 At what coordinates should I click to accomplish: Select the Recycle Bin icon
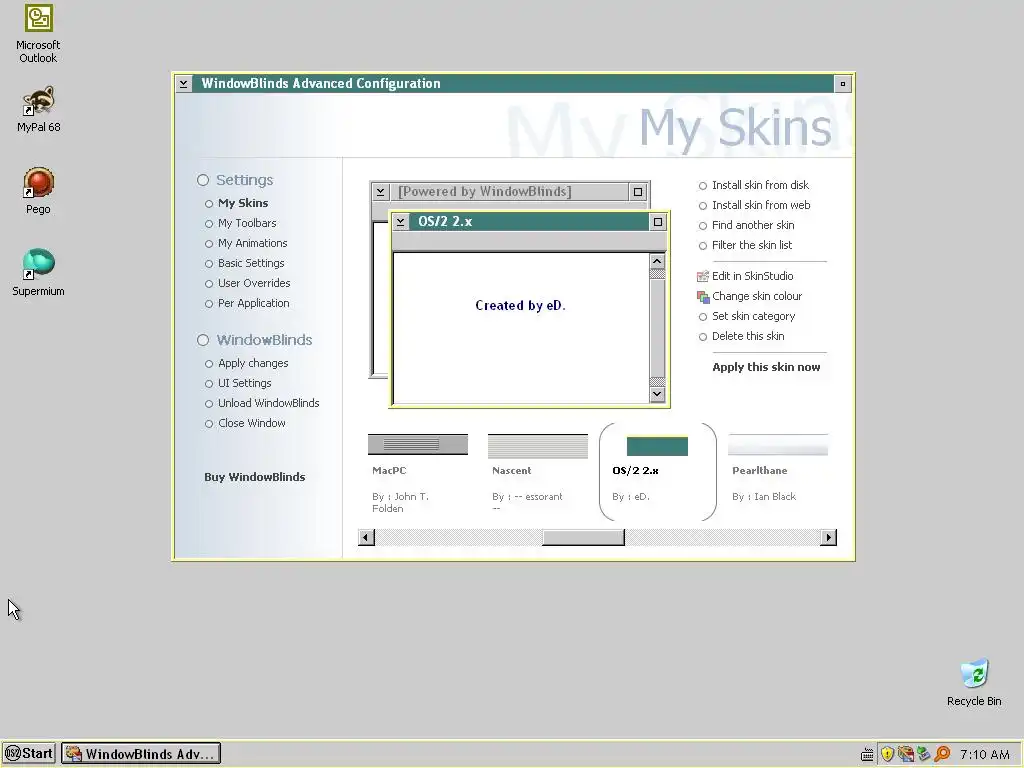(x=974, y=682)
